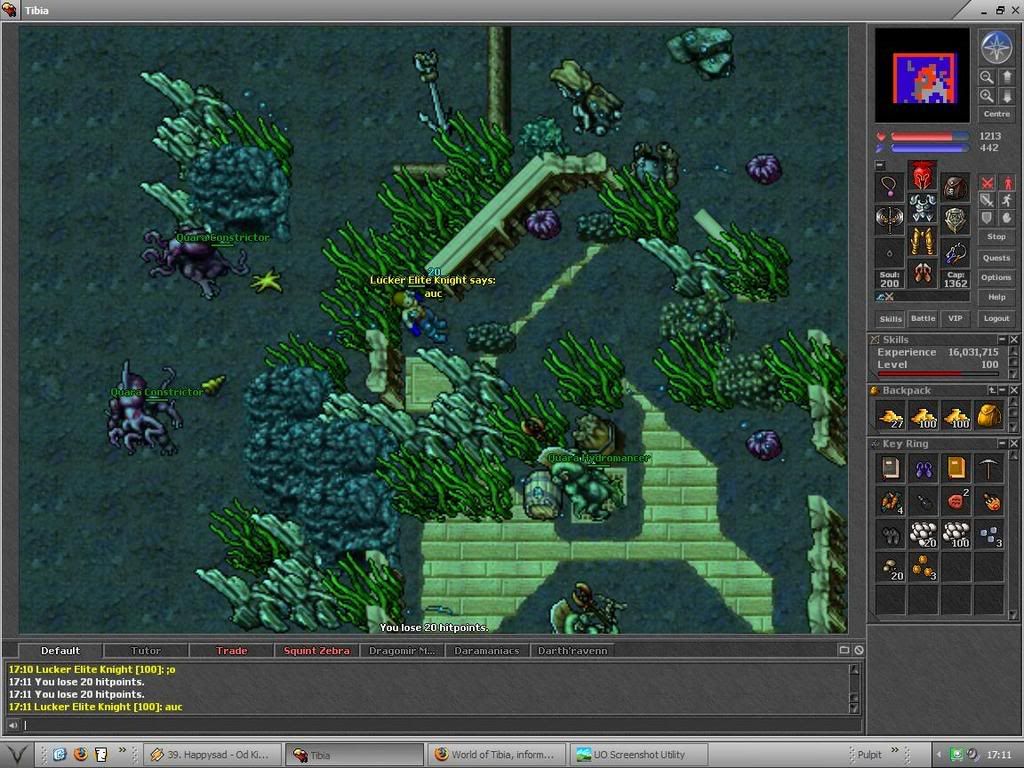This screenshot has height=768, width=1024.
Task: Minimize the Skills panel
Action: [1002, 340]
